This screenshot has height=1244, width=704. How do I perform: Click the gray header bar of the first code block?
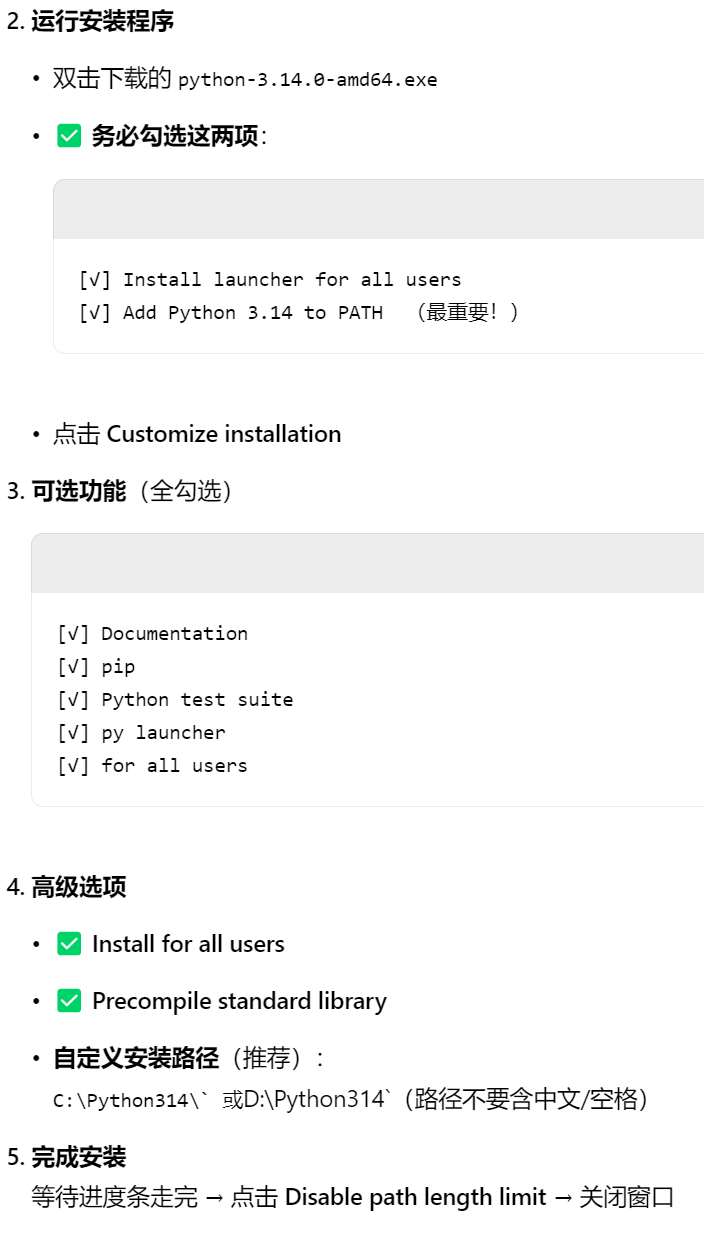pyautogui.click(x=379, y=209)
